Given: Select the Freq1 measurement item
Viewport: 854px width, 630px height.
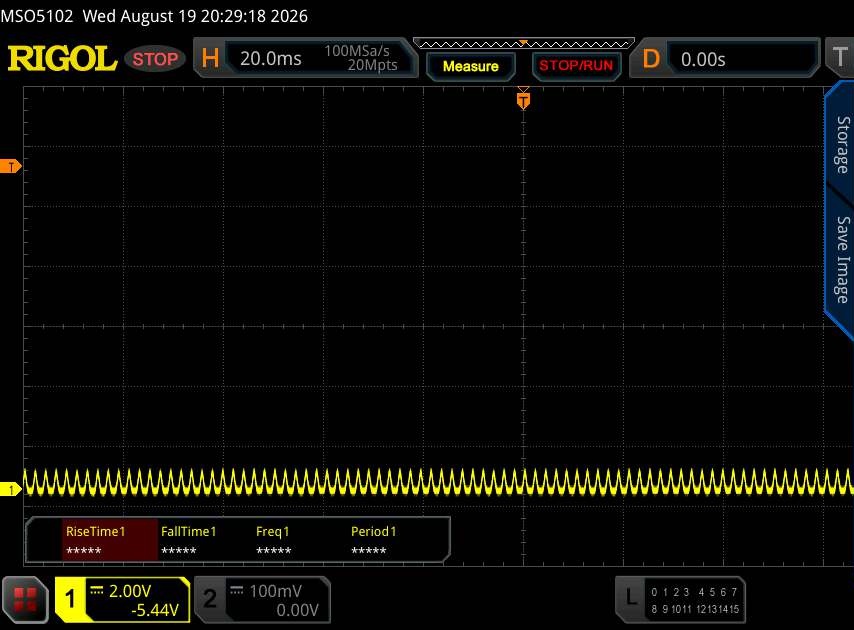Looking at the screenshot, I should pos(273,540).
